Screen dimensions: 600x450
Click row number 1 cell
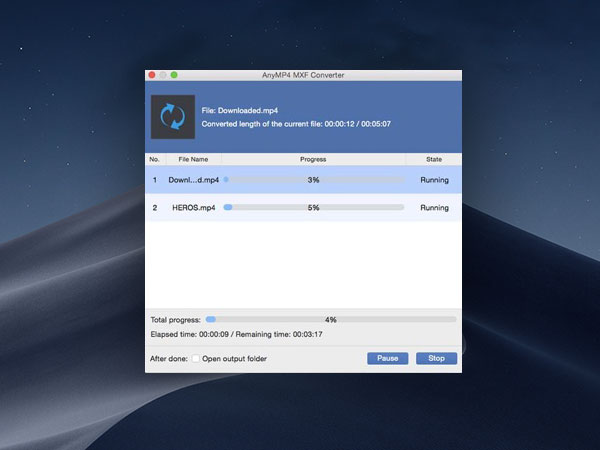(155, 180)
